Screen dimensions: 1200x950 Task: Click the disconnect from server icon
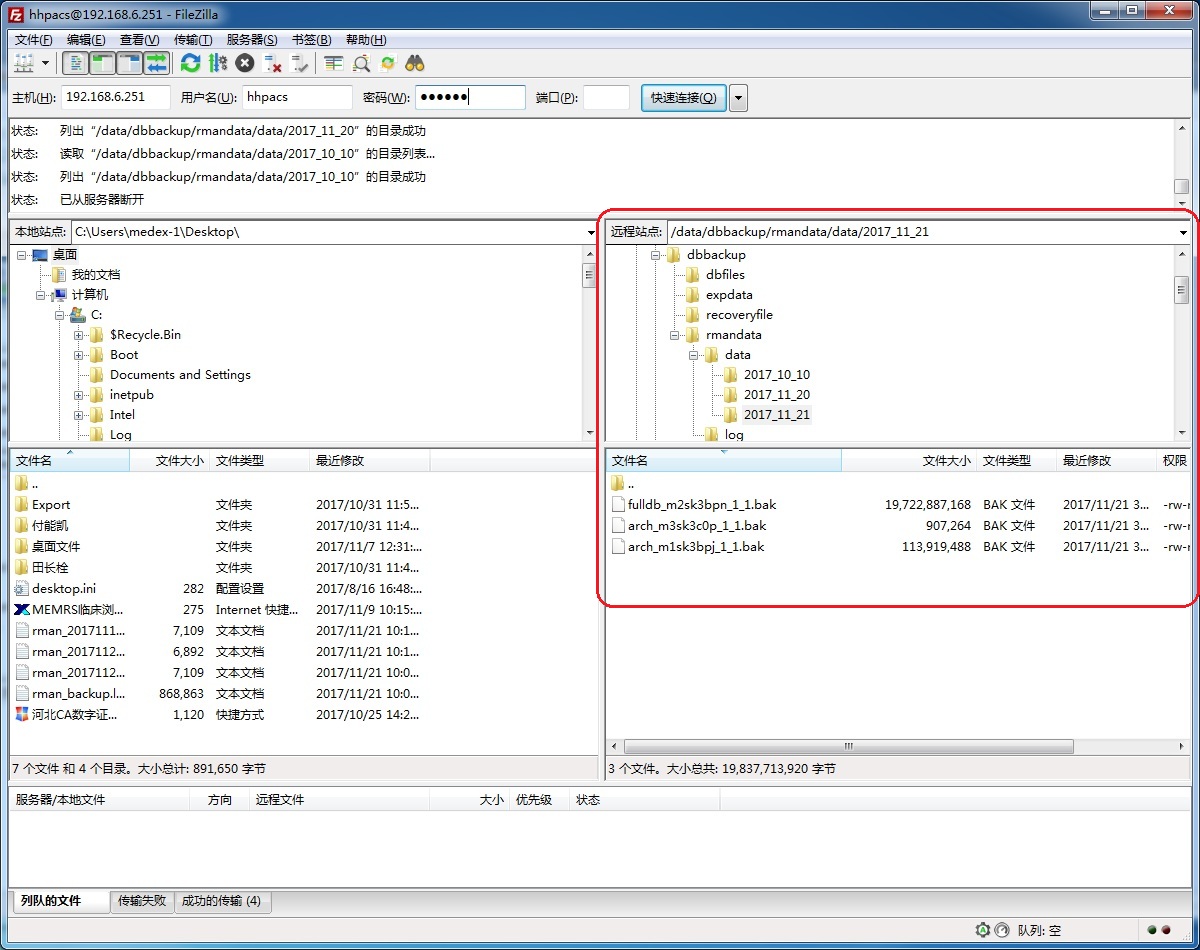272,63
